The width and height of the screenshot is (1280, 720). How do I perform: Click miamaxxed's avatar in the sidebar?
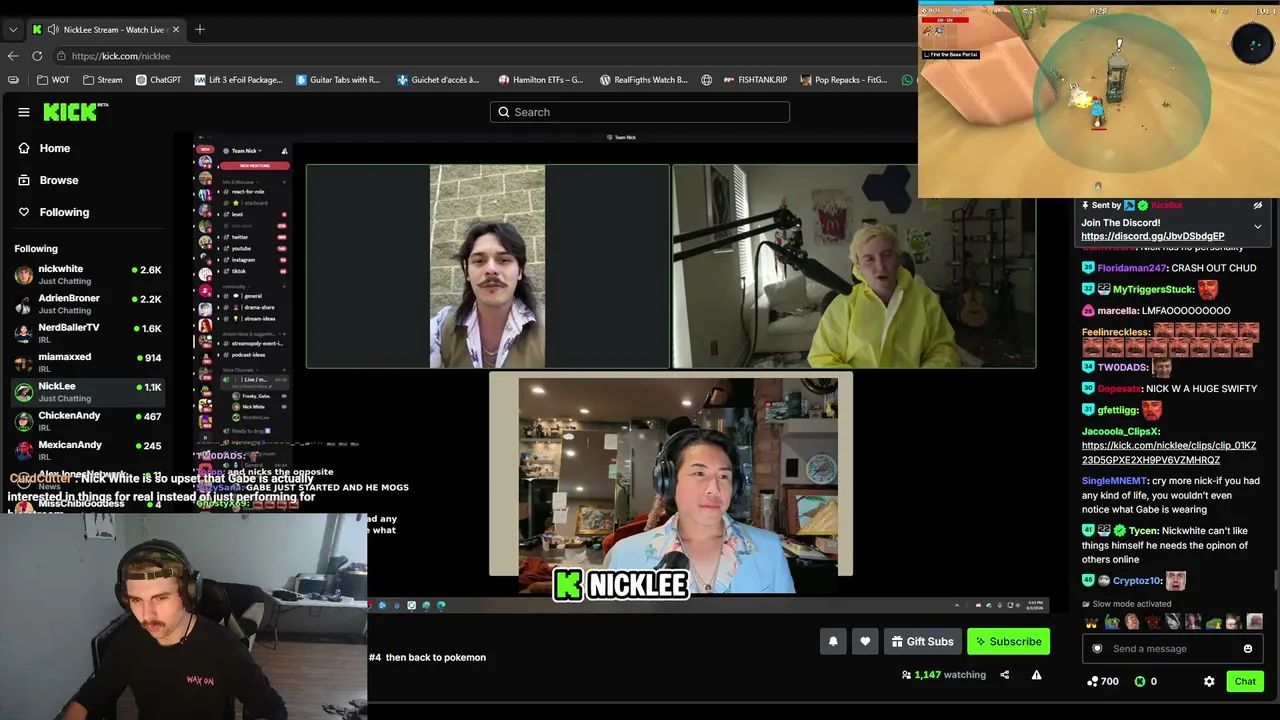24,362
